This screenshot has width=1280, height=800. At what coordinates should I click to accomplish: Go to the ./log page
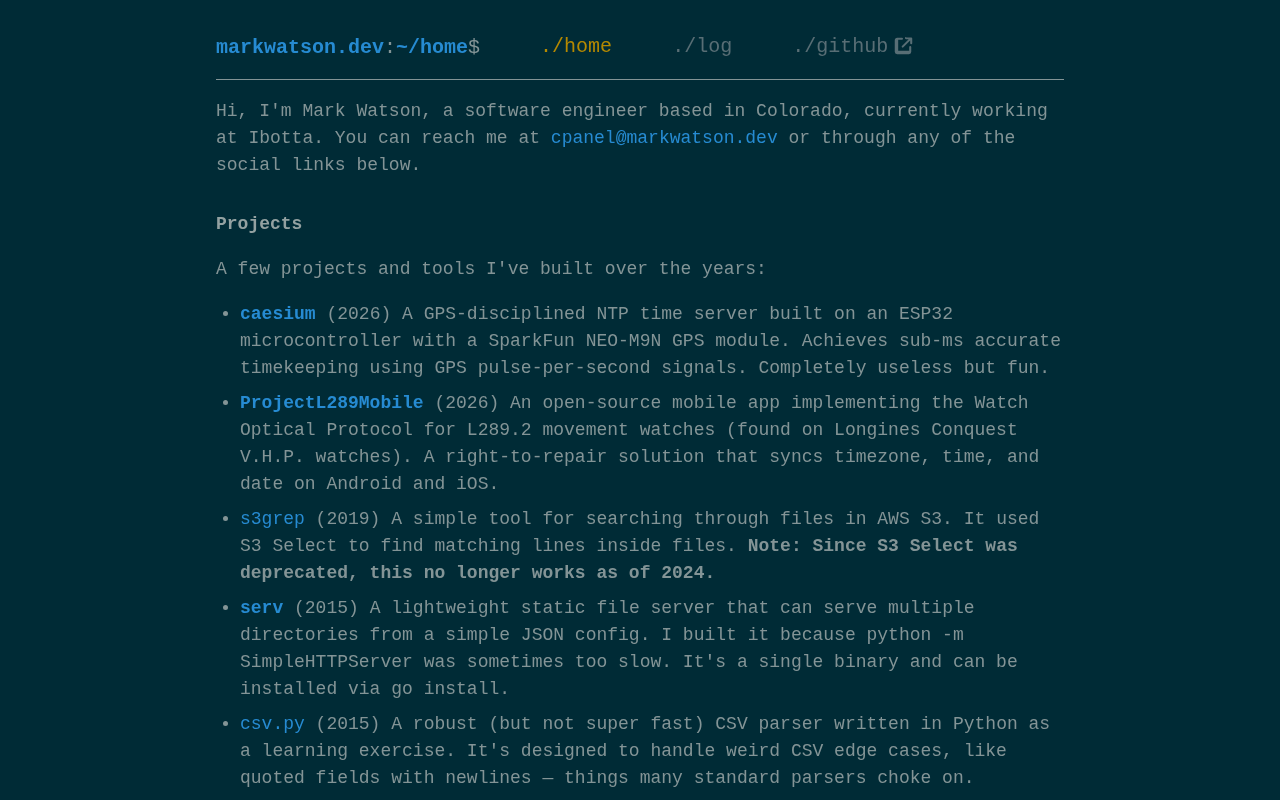[701, 47]
